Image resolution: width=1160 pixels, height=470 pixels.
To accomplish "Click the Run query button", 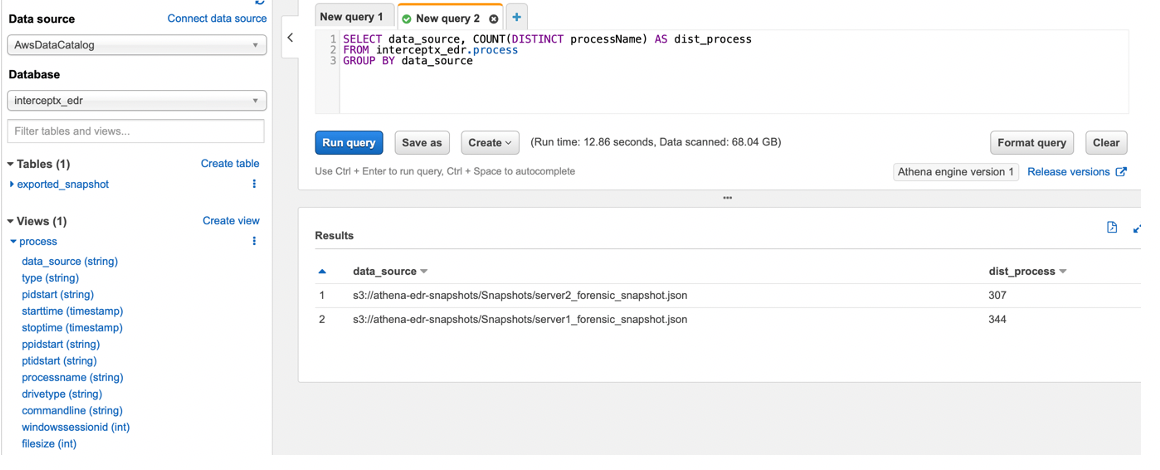I will point(349,143).
